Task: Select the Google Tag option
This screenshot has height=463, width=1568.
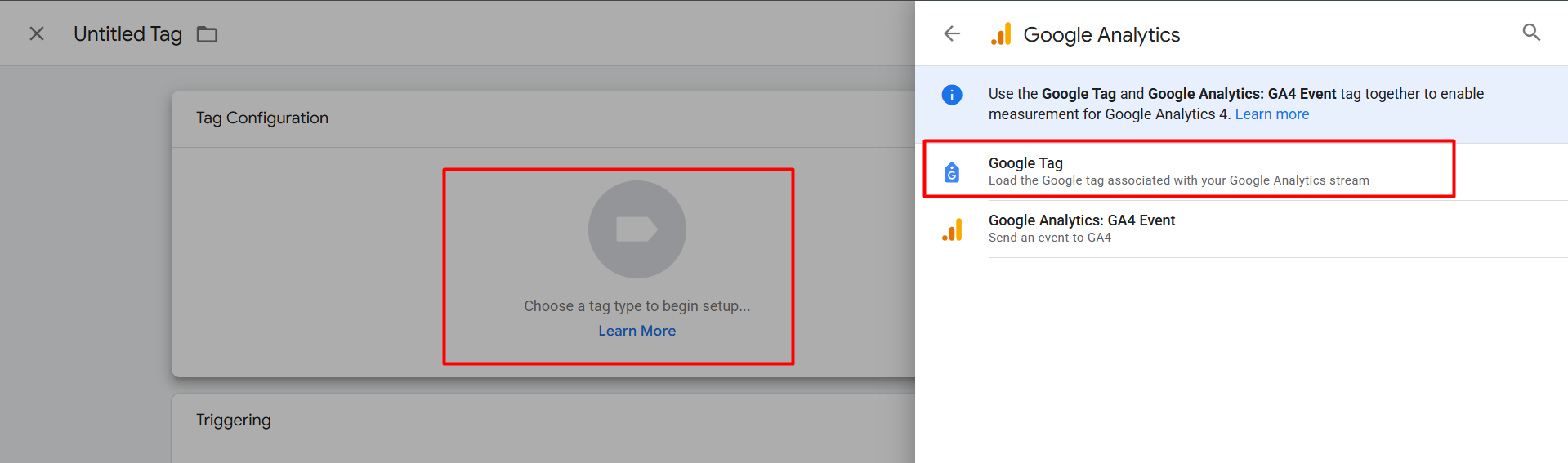Action: pyautogui.click(x=1025, y=163)
